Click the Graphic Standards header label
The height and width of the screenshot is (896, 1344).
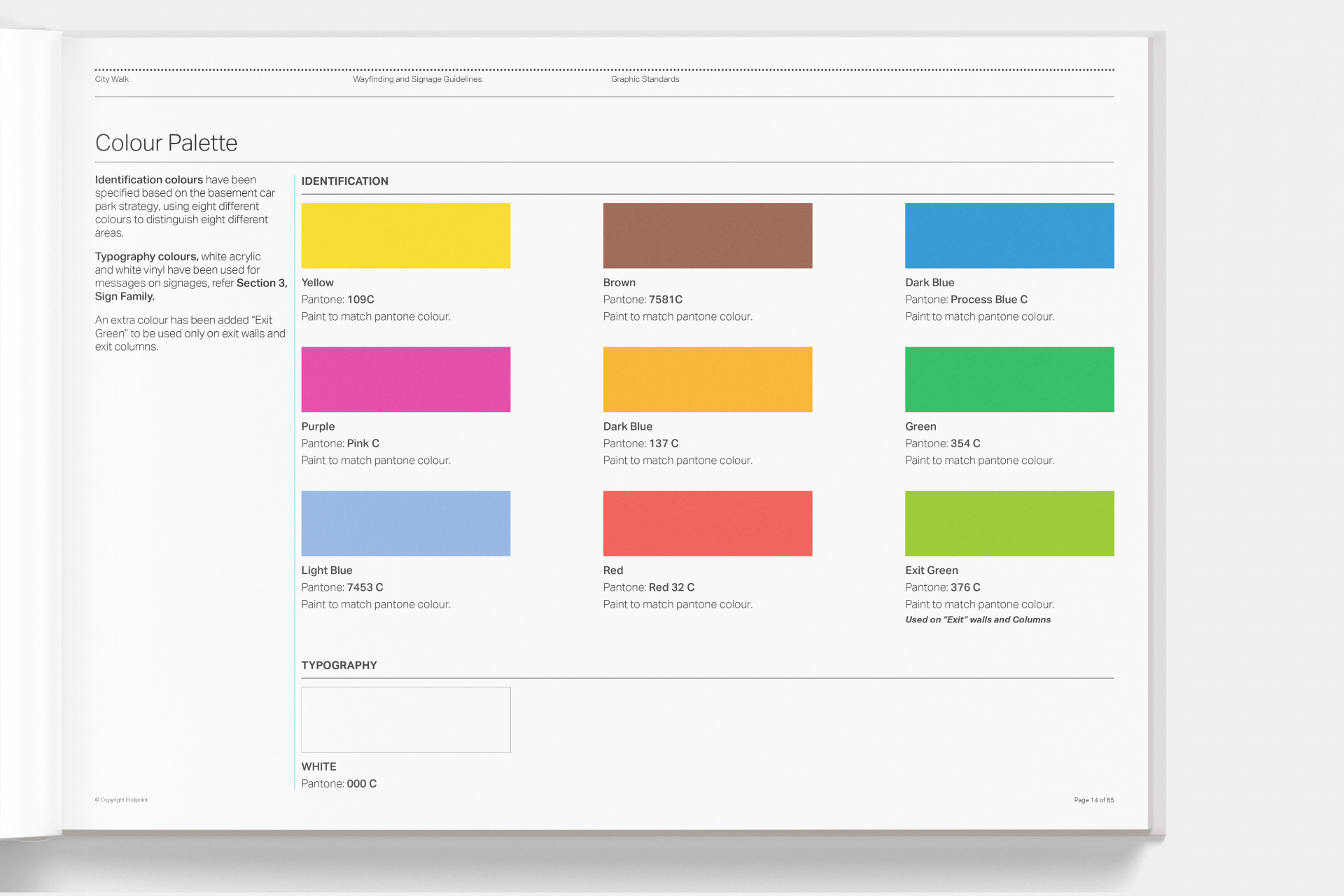click(644, 79)
